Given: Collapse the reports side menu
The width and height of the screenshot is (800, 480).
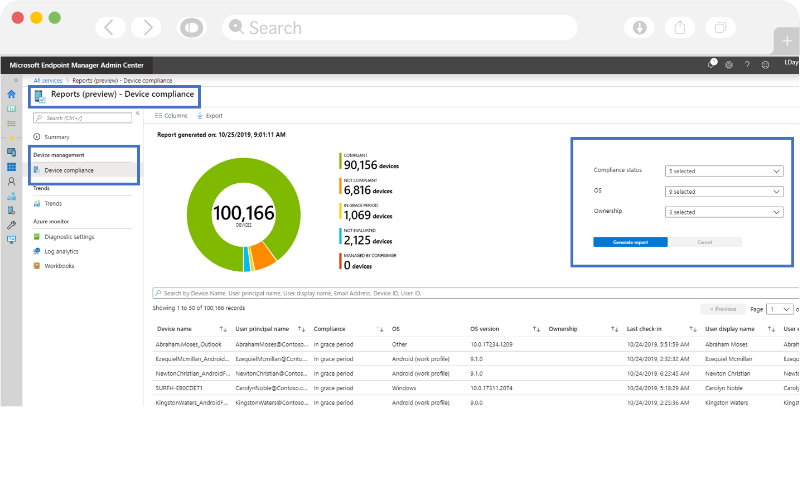Looking at the screenshot, I should pyautogui.click(x=138, y=114).
